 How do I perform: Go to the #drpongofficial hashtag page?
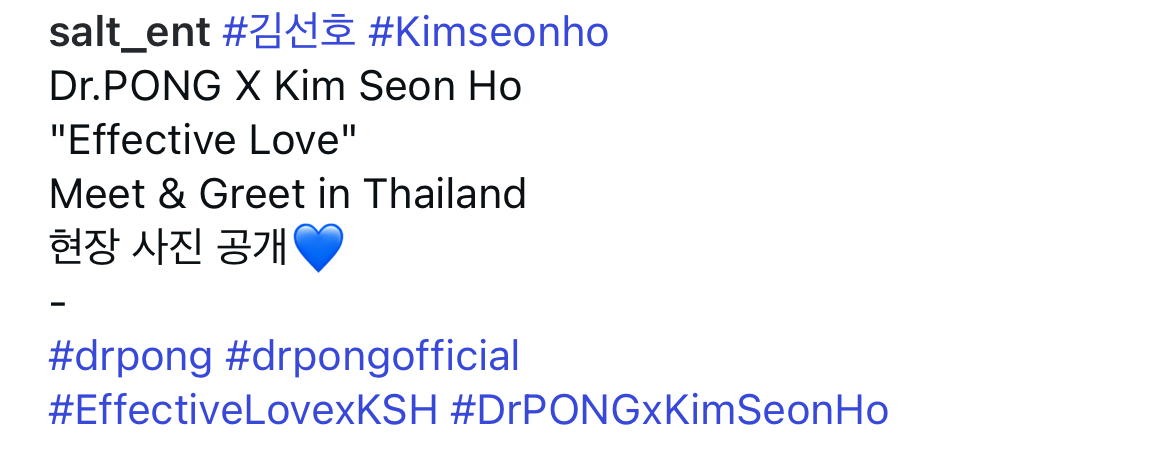pos(373,357)
